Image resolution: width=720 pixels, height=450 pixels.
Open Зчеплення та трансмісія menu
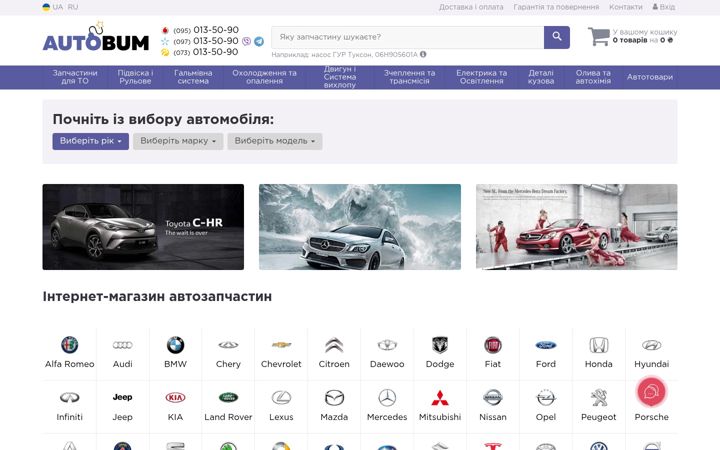409,77
